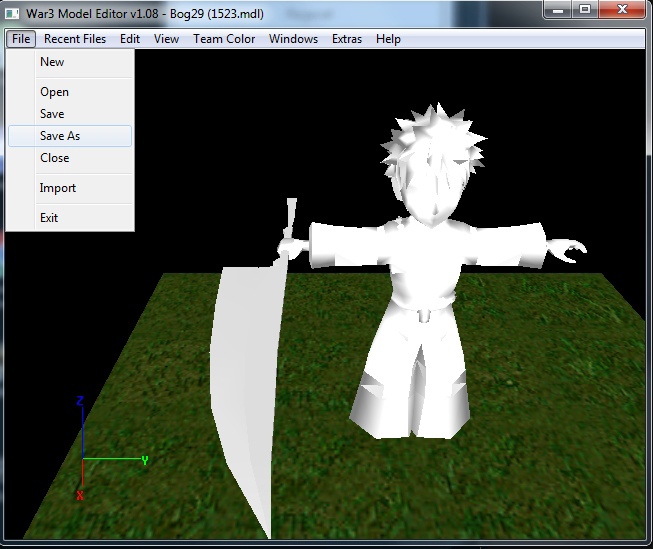Choose Open from the File menu
This screenshot has width=653, height=549.
pos(70,92)
